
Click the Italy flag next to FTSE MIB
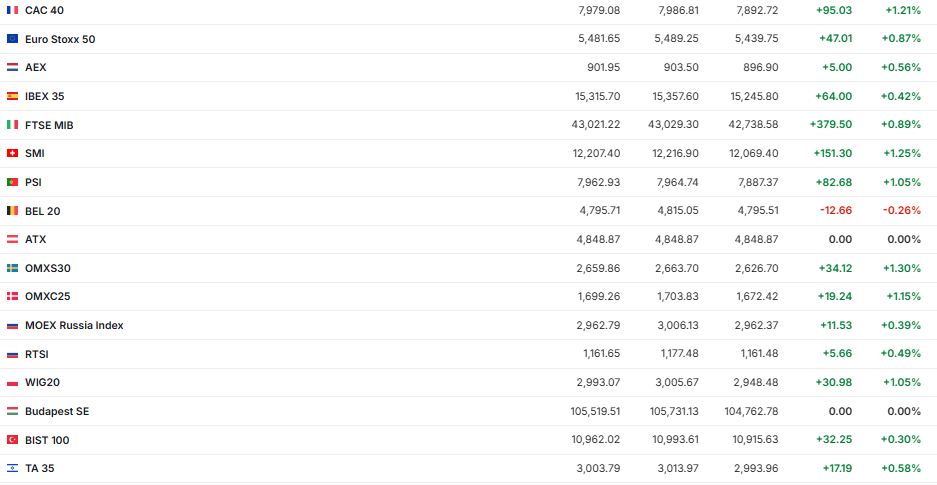click(12, 125)
